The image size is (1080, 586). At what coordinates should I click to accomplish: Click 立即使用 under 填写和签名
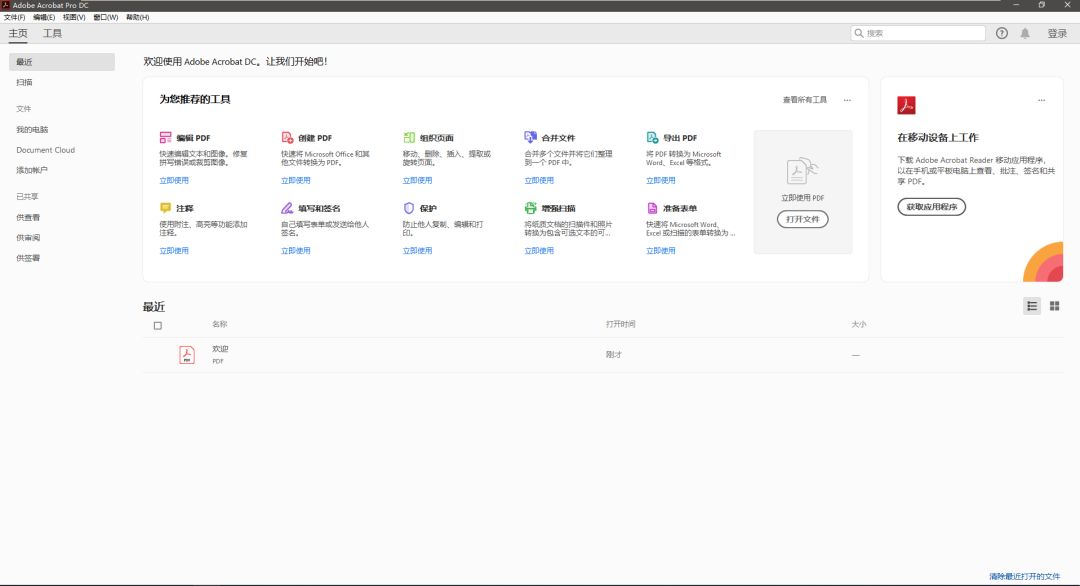coord(295,251)
